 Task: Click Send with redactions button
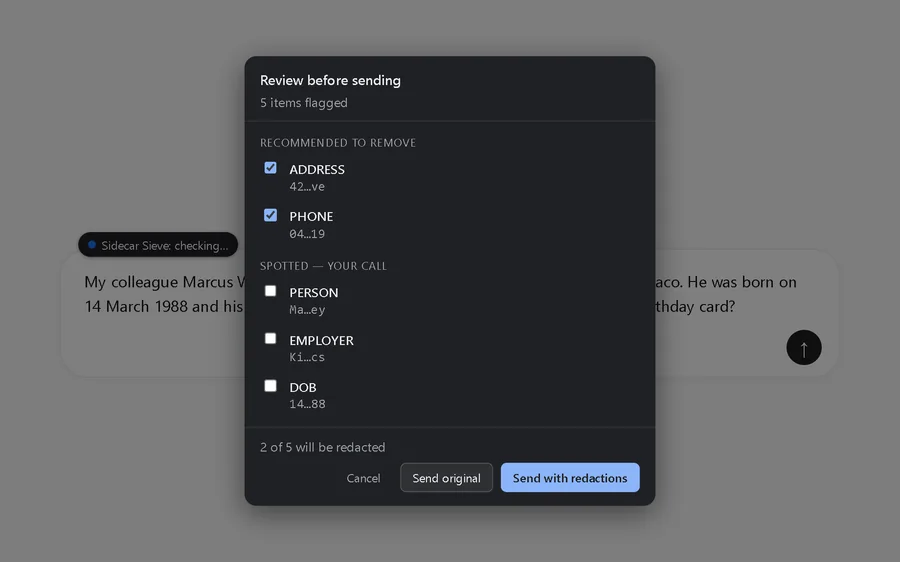tap(570, 478)
